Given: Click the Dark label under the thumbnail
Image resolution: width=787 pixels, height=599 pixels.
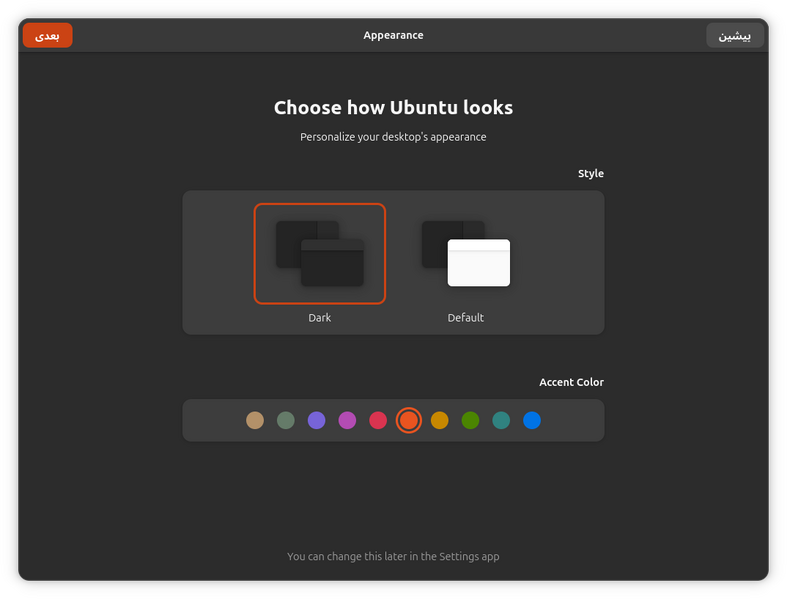Looking at the screenshot, I should 320,318.
